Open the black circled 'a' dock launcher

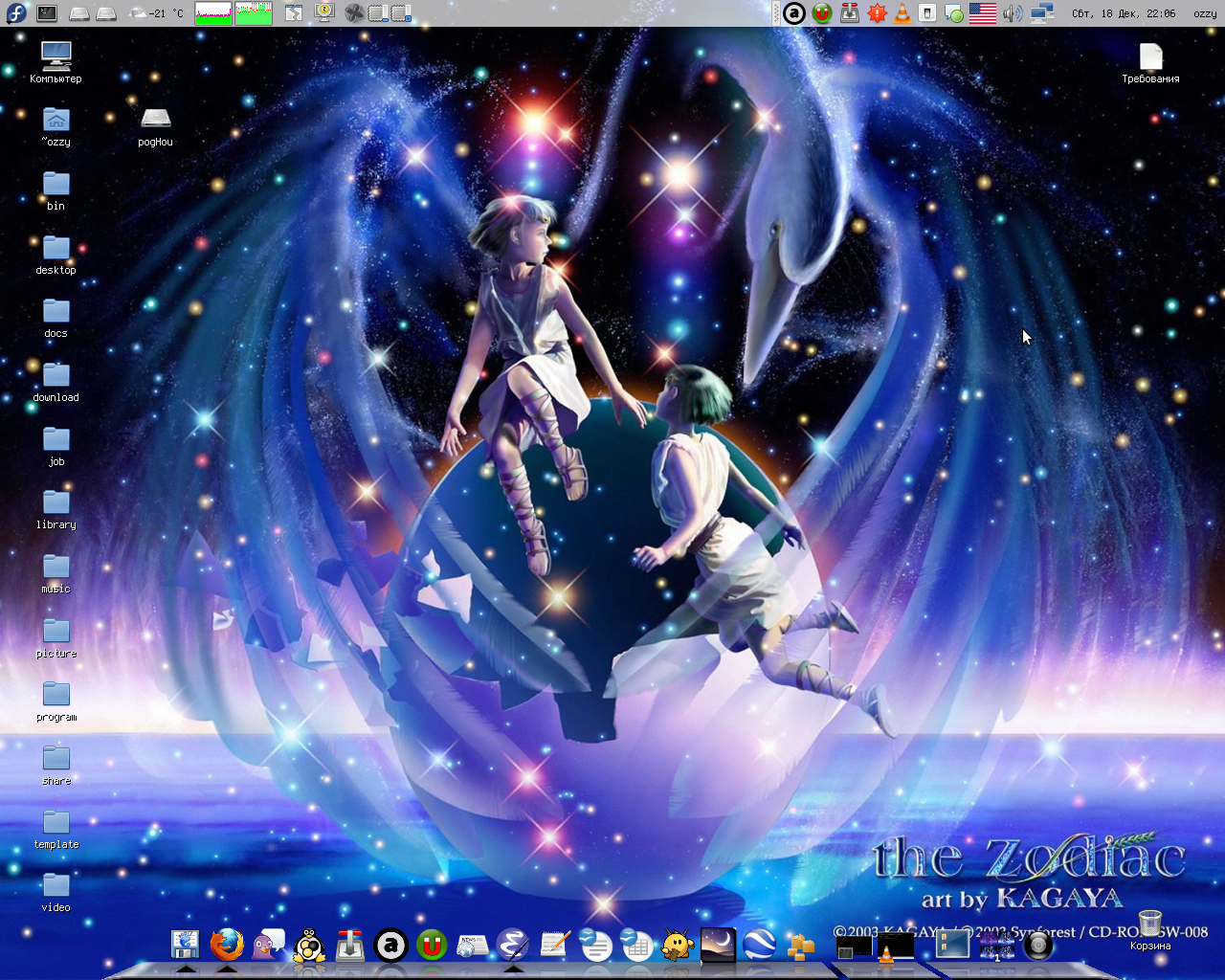[390, 946]
